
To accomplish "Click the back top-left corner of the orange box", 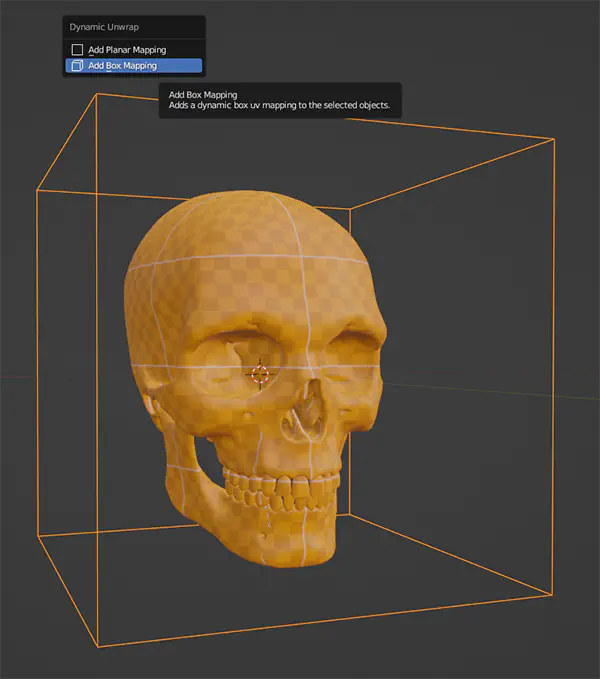I will [96, 95].
